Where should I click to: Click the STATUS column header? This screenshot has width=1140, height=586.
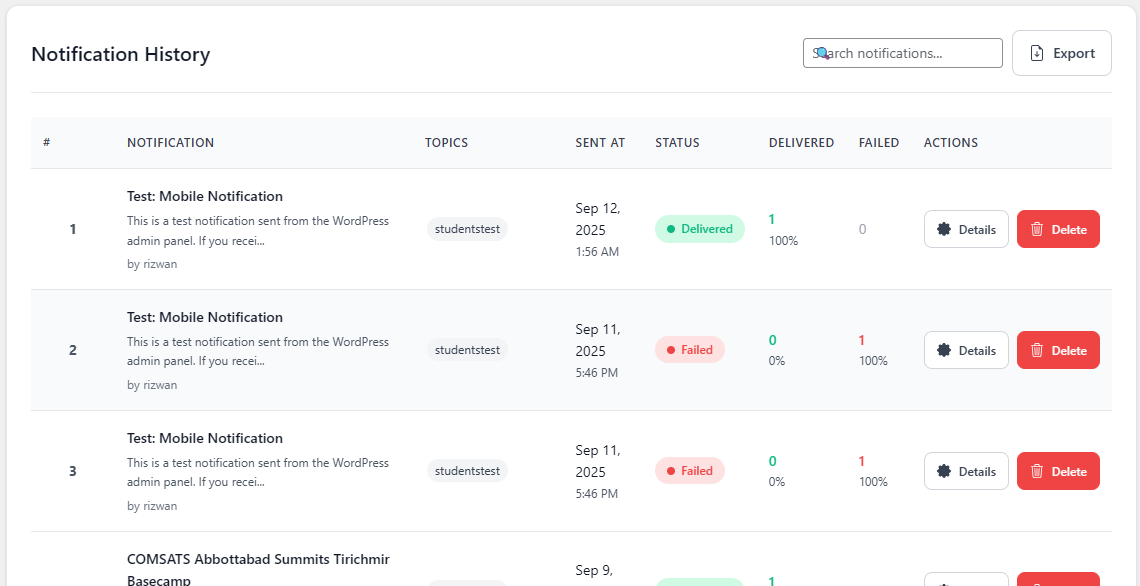[x=677, y=143]
